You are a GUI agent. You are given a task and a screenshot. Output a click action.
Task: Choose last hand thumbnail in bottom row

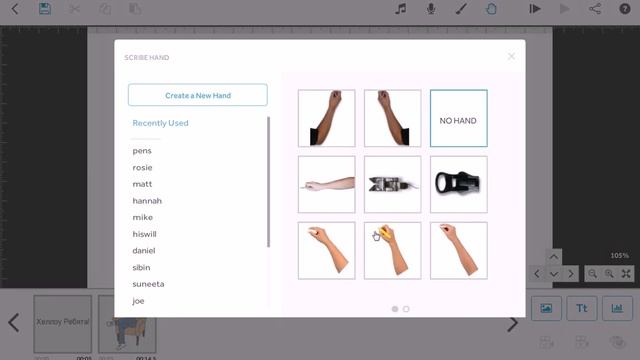[458, 251]
